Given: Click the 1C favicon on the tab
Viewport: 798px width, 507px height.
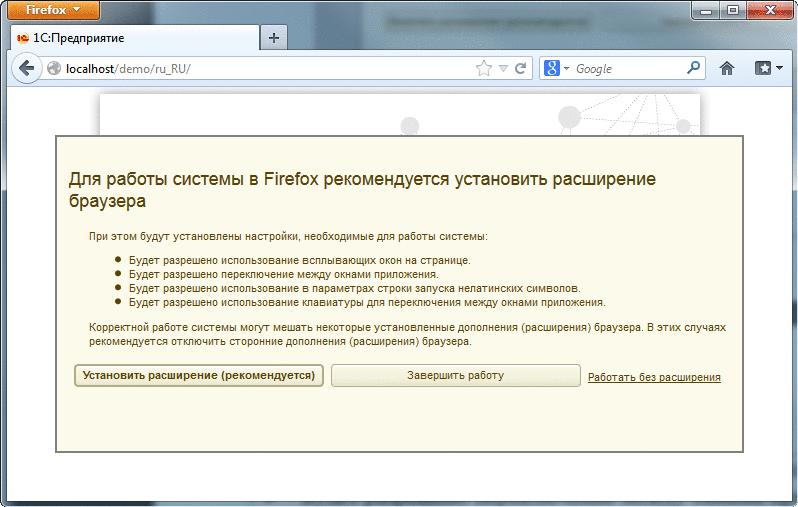Looking at the screenshot, I should click(22, 38).
